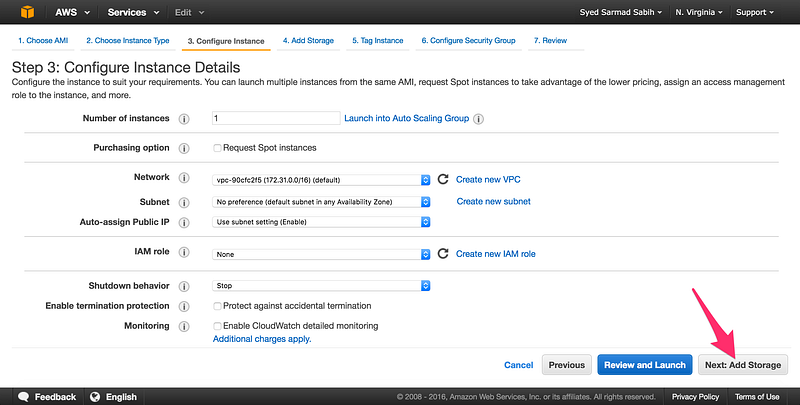Image resolution: width=800 pixels, height=405 pixels.
Task: Show info icon for Monitoring
Action: click(184, 326)
